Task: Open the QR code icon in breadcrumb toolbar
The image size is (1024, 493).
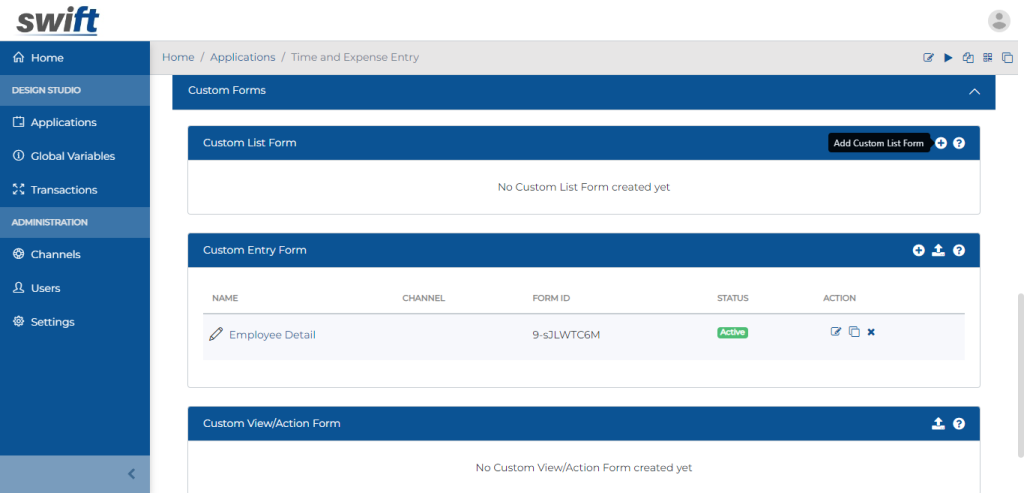Action: [x=987, y=58]
